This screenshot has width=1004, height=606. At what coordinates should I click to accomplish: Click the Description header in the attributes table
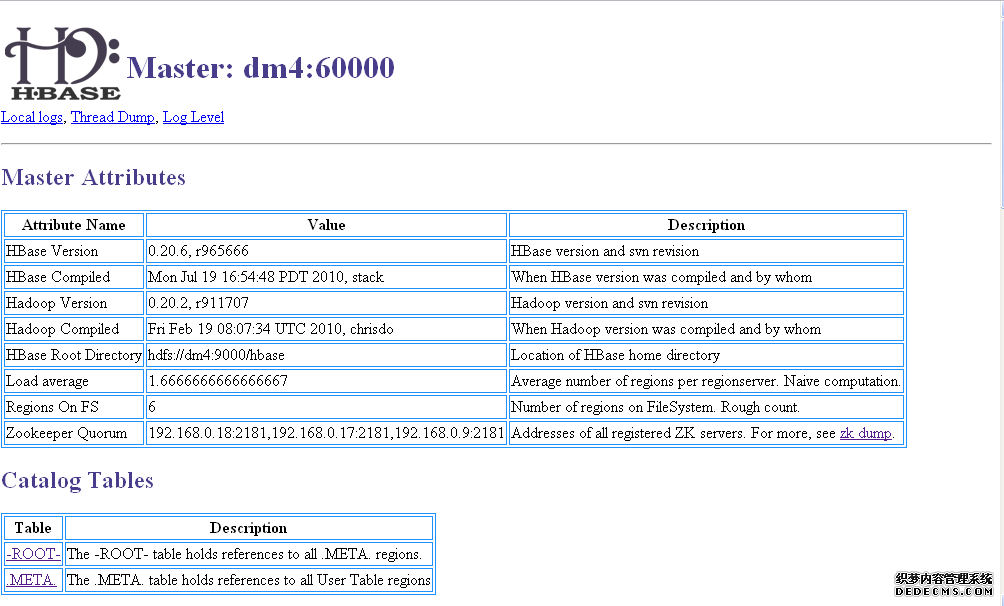point(706,225)
